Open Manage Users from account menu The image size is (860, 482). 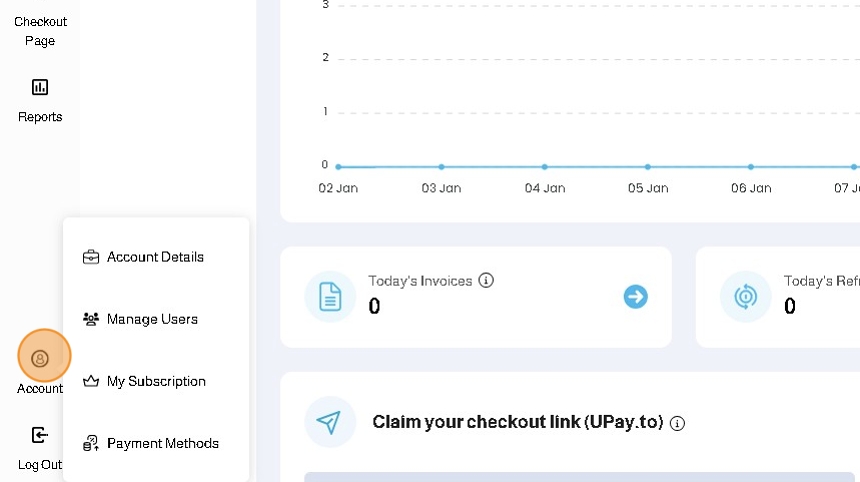tap(152, 319)
